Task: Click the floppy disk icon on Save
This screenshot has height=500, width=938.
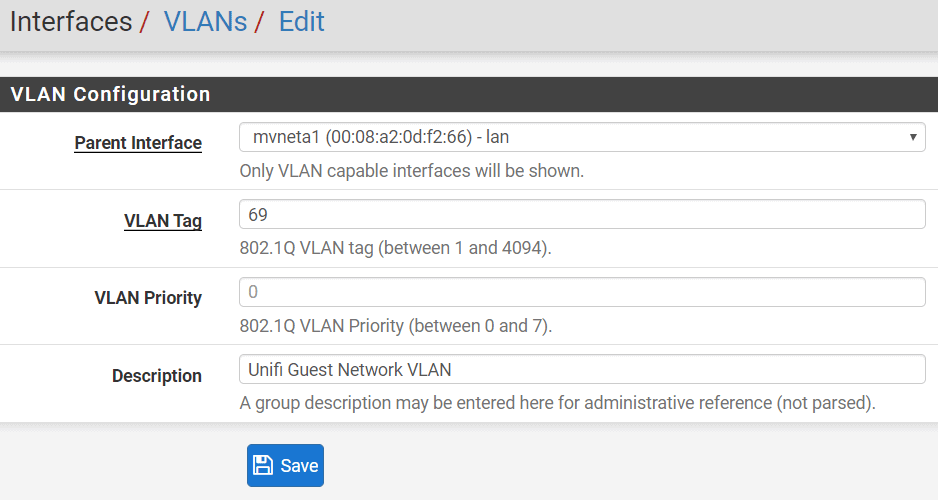Action: pyautogui.click(x=263, y=465)
